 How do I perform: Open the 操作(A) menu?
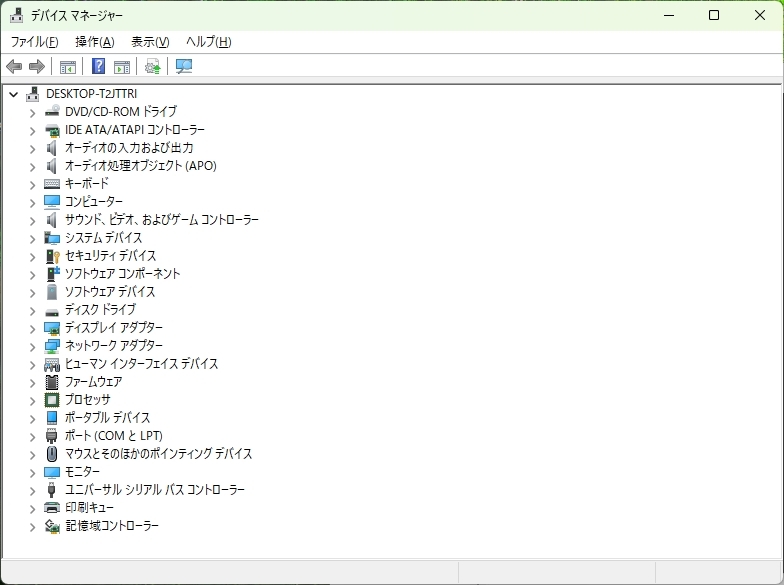[94, 42]
